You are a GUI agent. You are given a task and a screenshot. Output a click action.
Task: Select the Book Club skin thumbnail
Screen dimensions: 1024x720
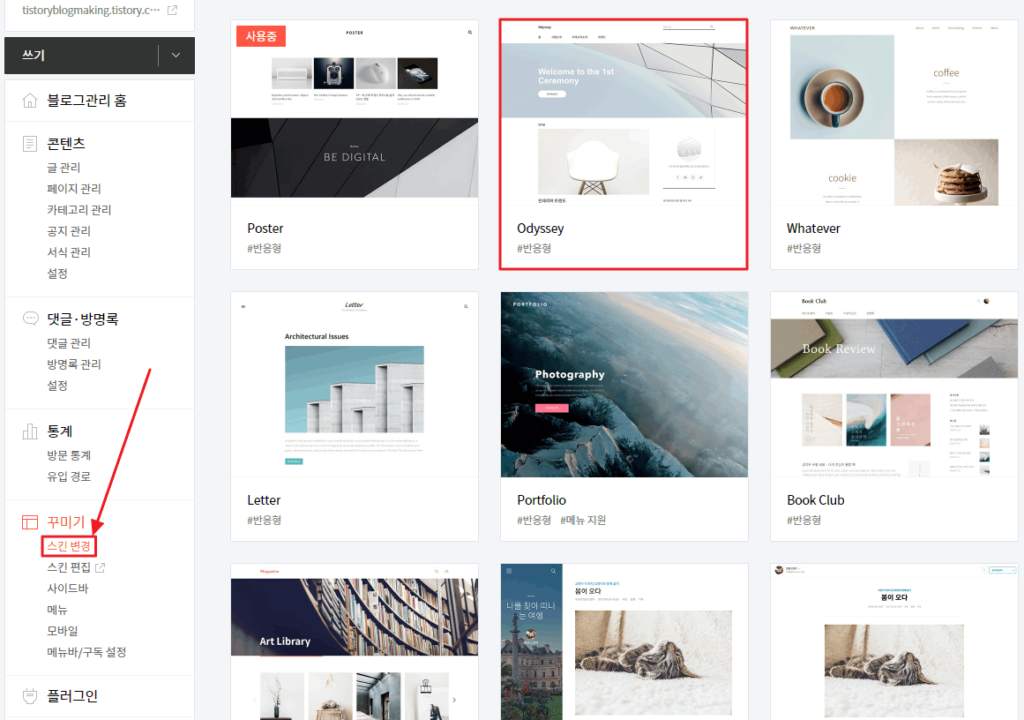(894, 385)
